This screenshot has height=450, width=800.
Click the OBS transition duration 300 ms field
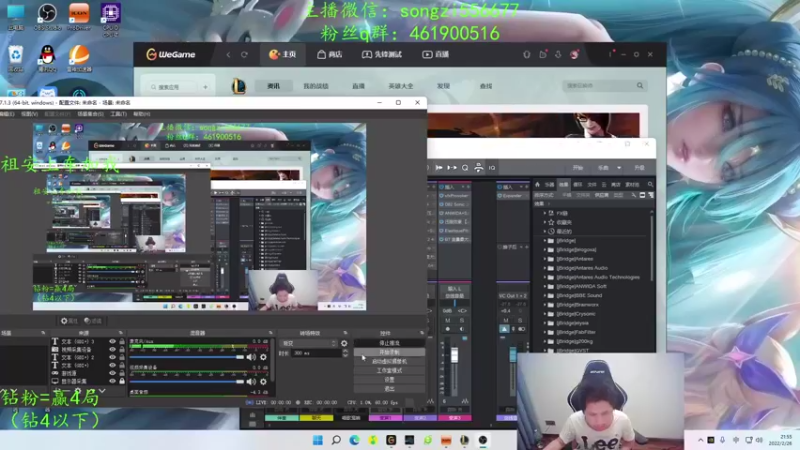point(315,353)
